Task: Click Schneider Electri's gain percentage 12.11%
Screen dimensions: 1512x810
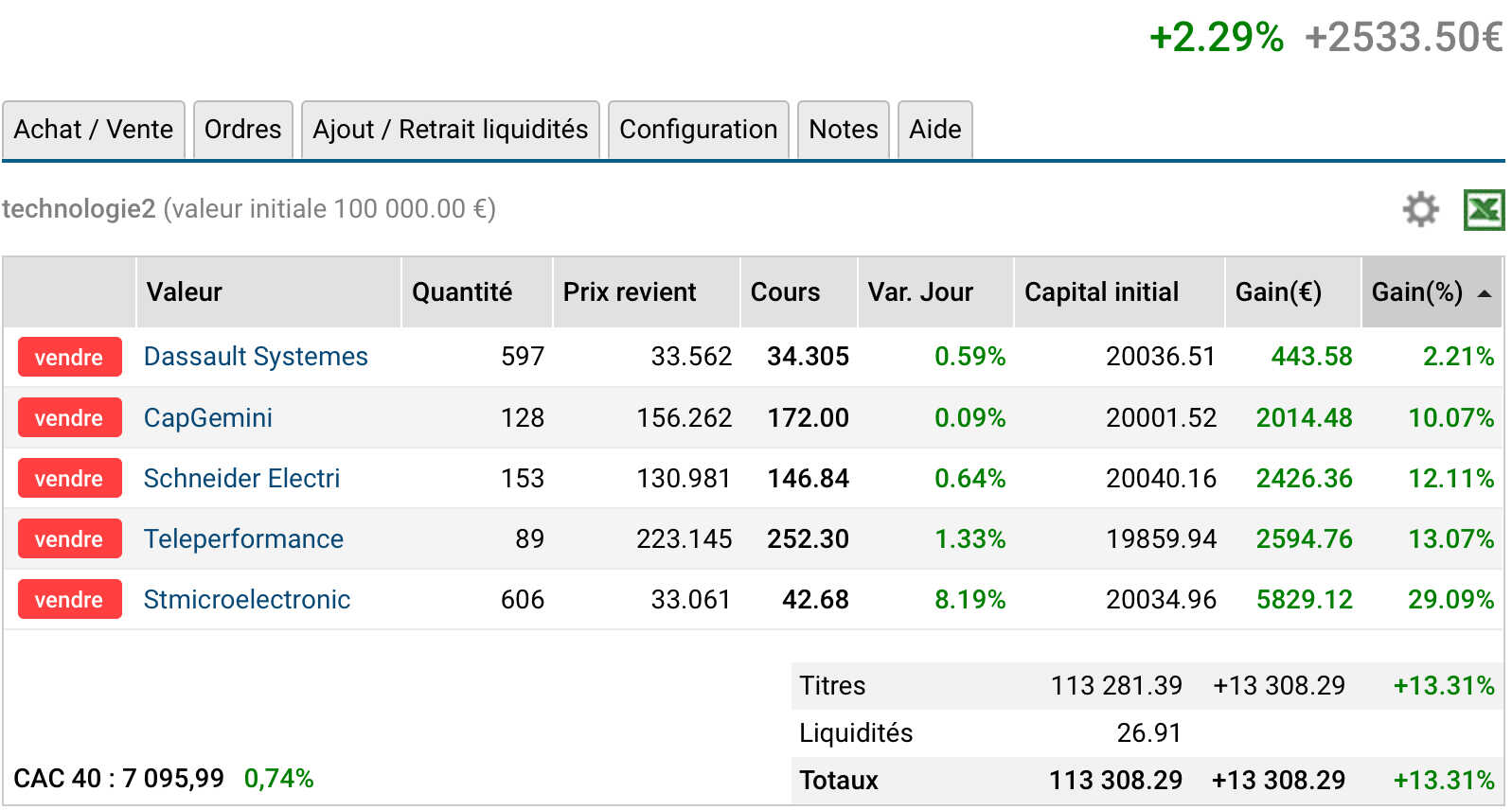Action: pos(1450,478)
